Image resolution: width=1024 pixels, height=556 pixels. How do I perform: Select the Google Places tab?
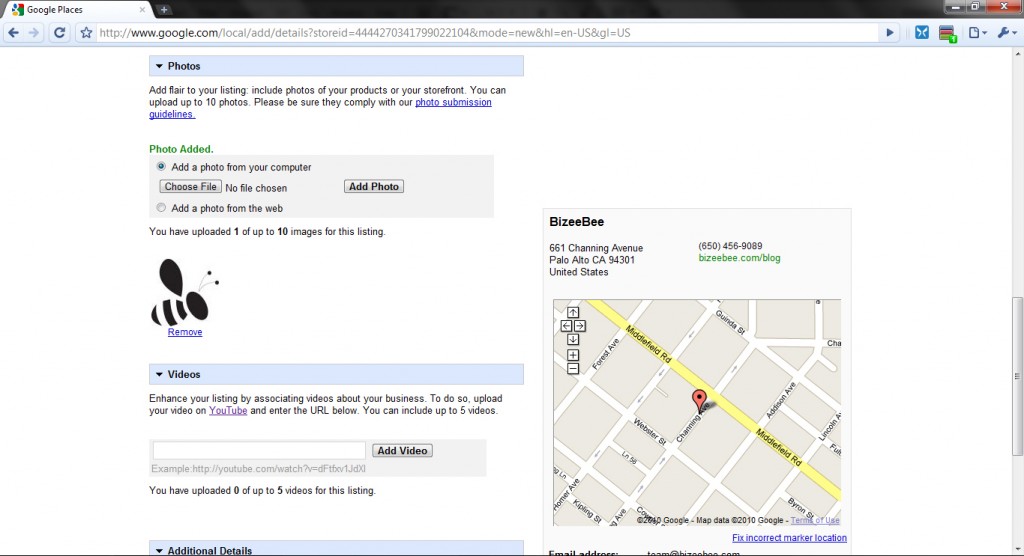(x=77, y=10)
